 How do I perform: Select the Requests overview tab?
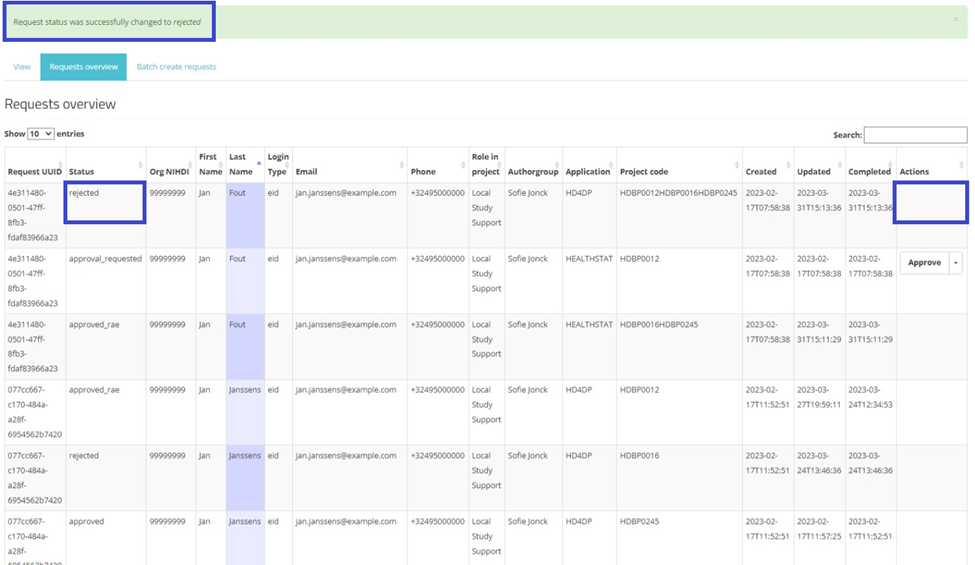pos(83,67)
